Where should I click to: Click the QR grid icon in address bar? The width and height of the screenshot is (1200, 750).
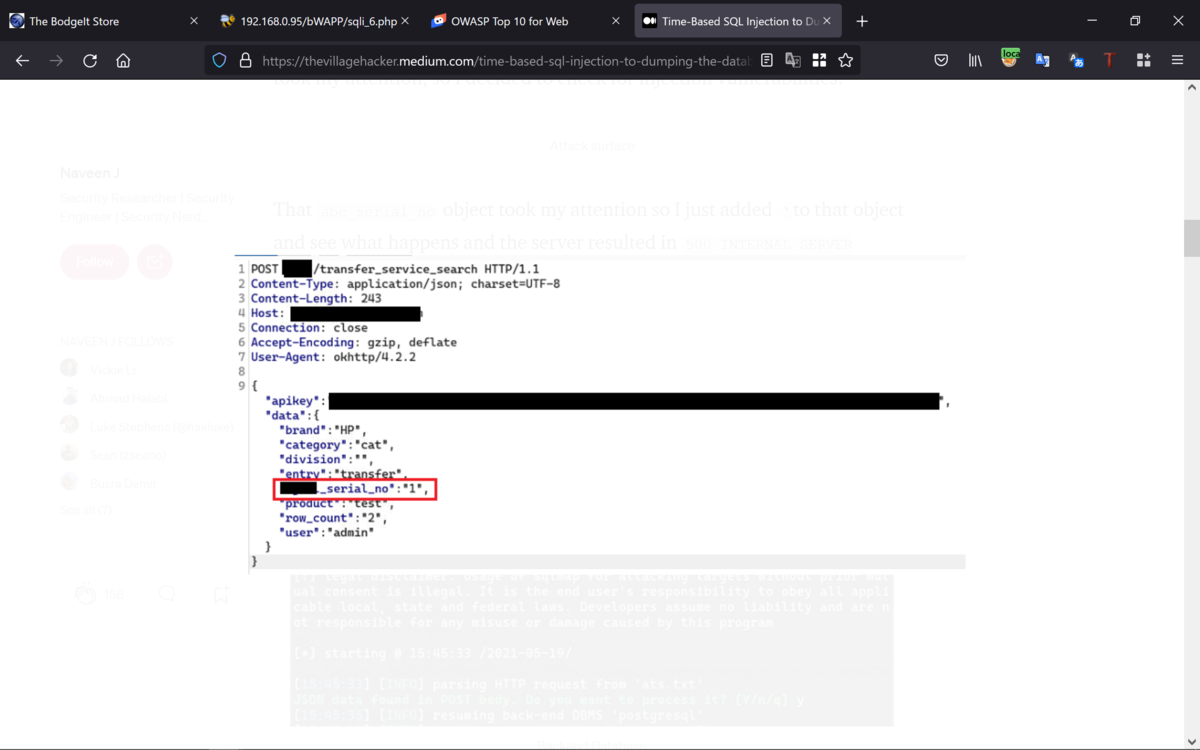pyautogui.click(x=819, y=61)
